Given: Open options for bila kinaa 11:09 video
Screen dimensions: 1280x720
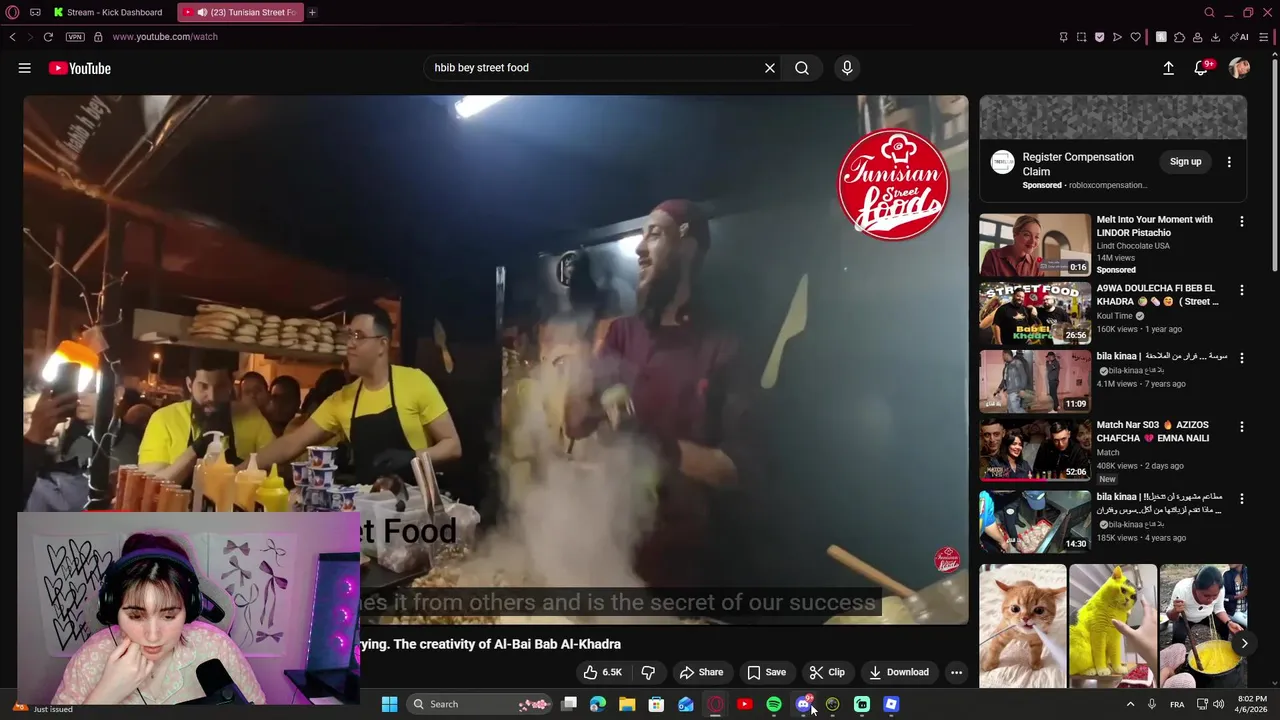Looking at the screenshot, I should pyautogui.click(x=1242, y=358).
